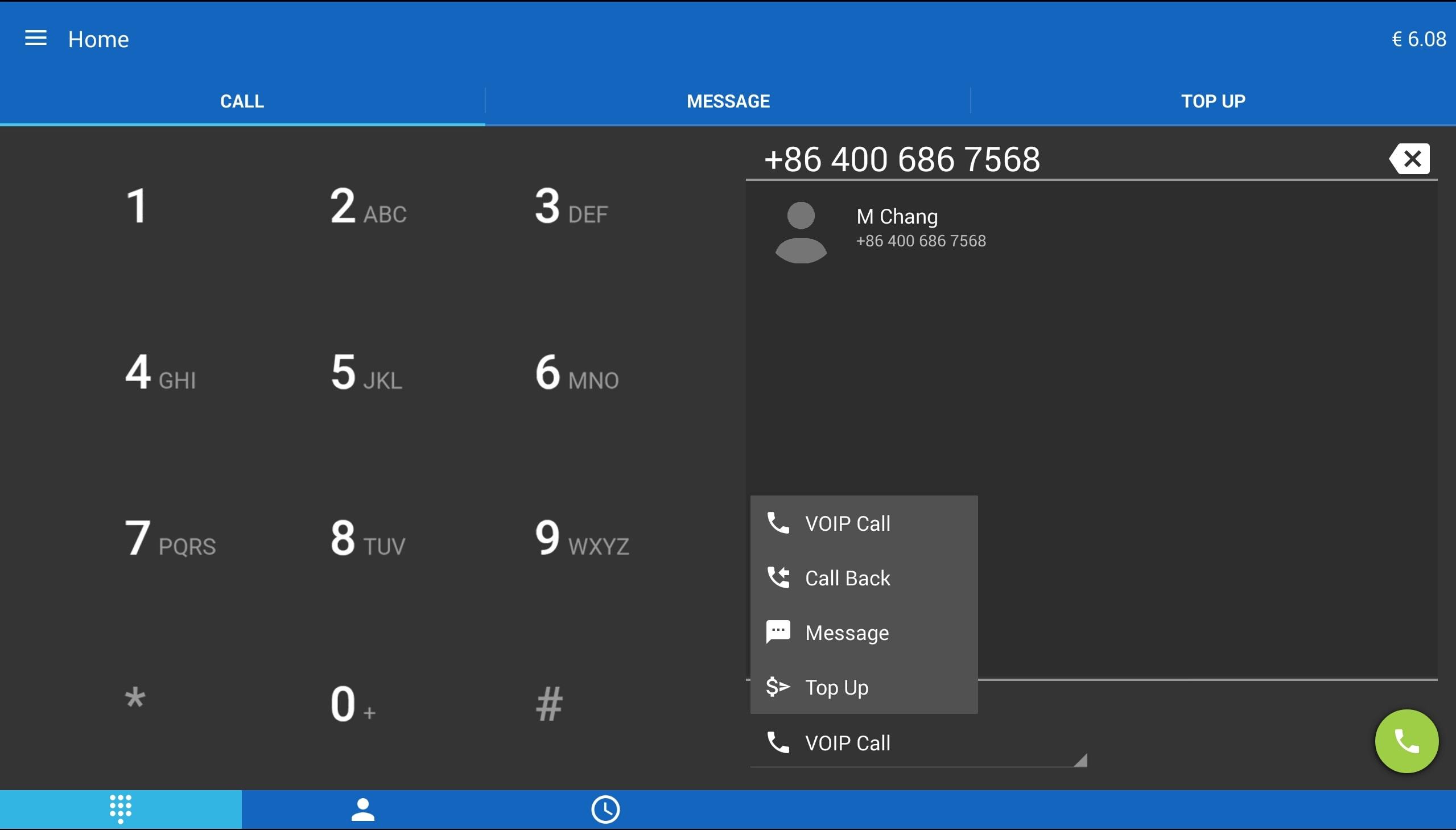This screenshot has height=830, width=1456.
Task: Expand the VOIP Call type dropdown
Action: pos(918,744)
